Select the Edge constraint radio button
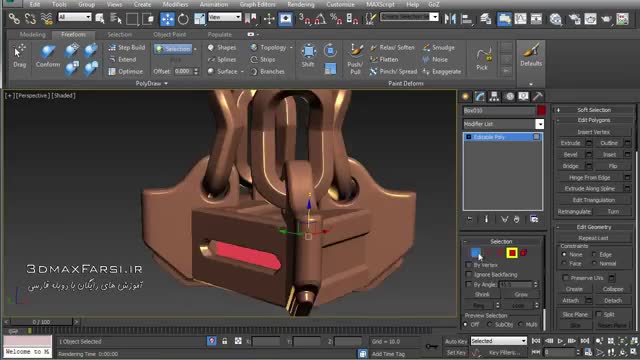The image size is (640, 360). click(x=594, y=254)
